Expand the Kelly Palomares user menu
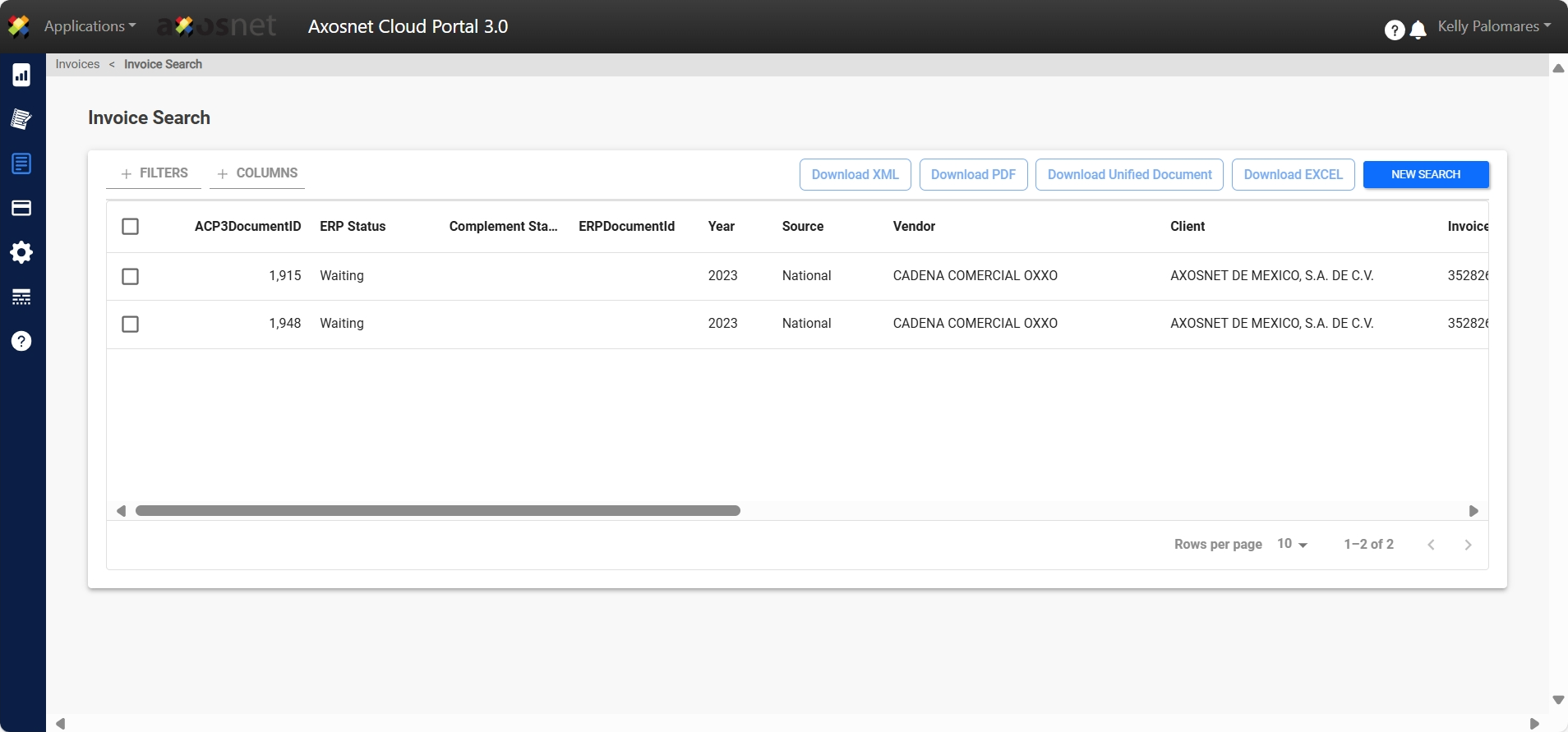 pos(1493,26)
